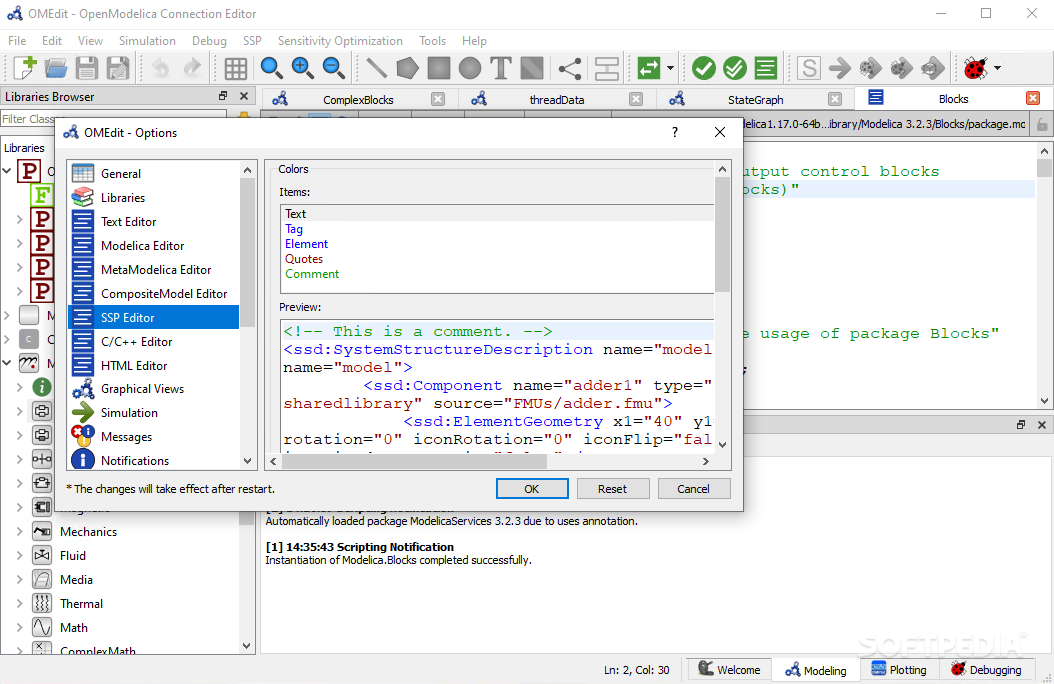1054x684 pixels.
Task: Select the Text shape tool
Action: [x=501, y=68]
